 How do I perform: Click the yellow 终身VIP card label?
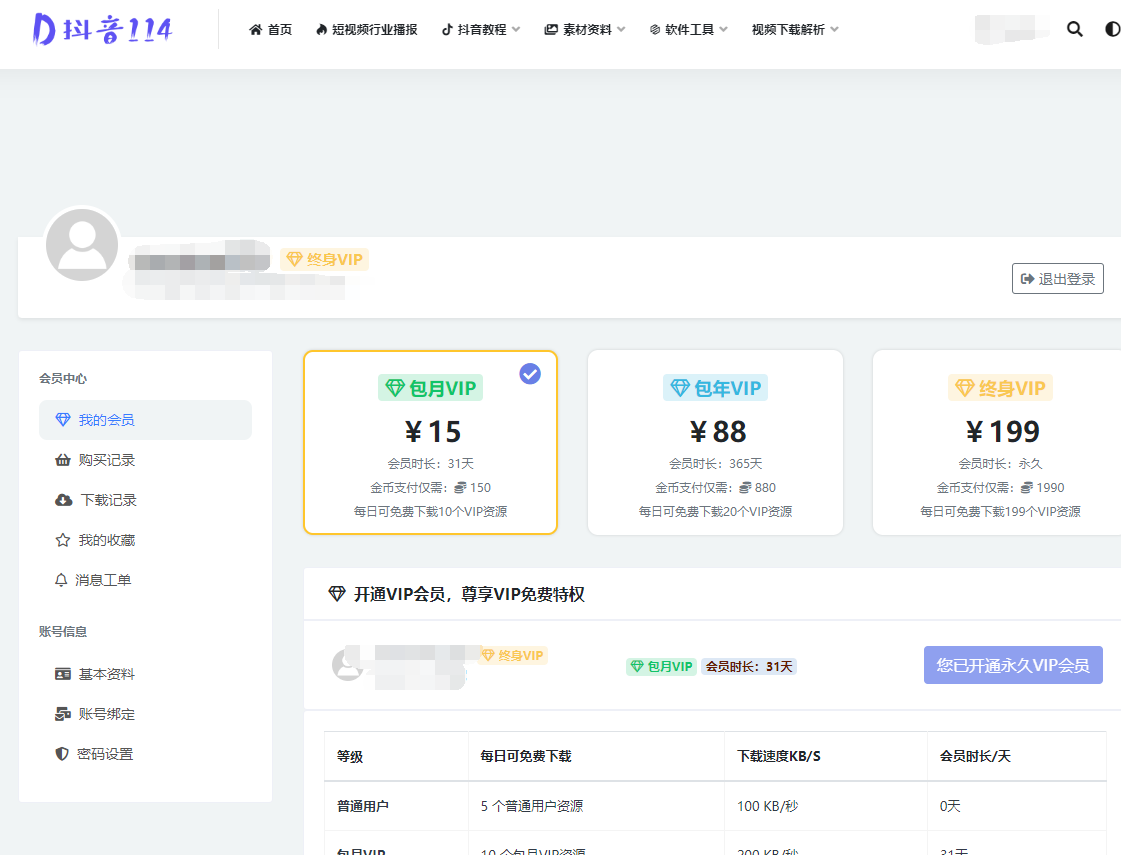(1000, 388)
